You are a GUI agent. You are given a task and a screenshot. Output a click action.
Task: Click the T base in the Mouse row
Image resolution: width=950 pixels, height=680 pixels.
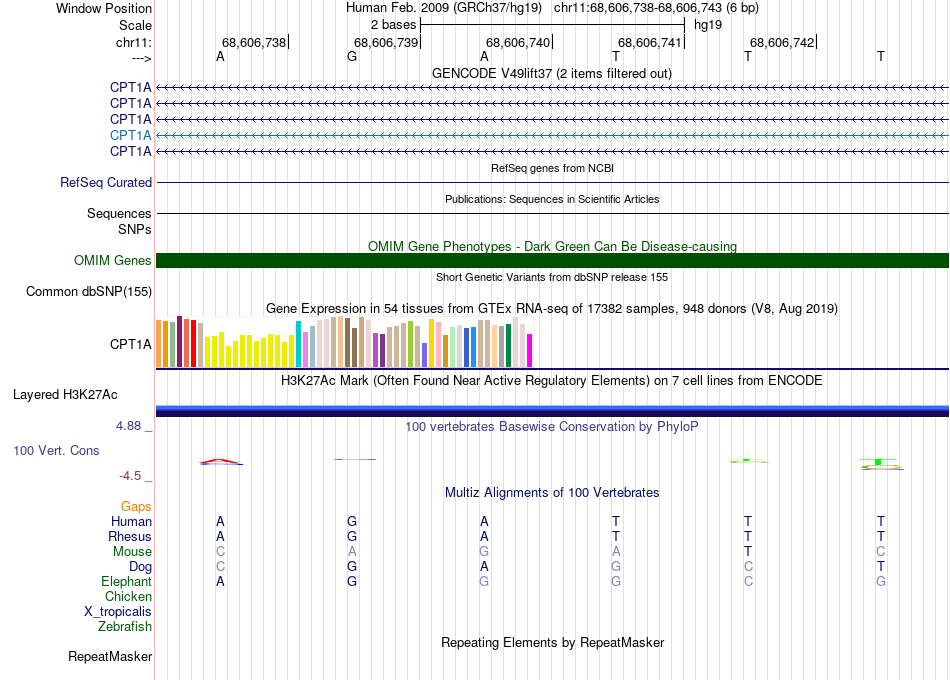click(748, 552)
